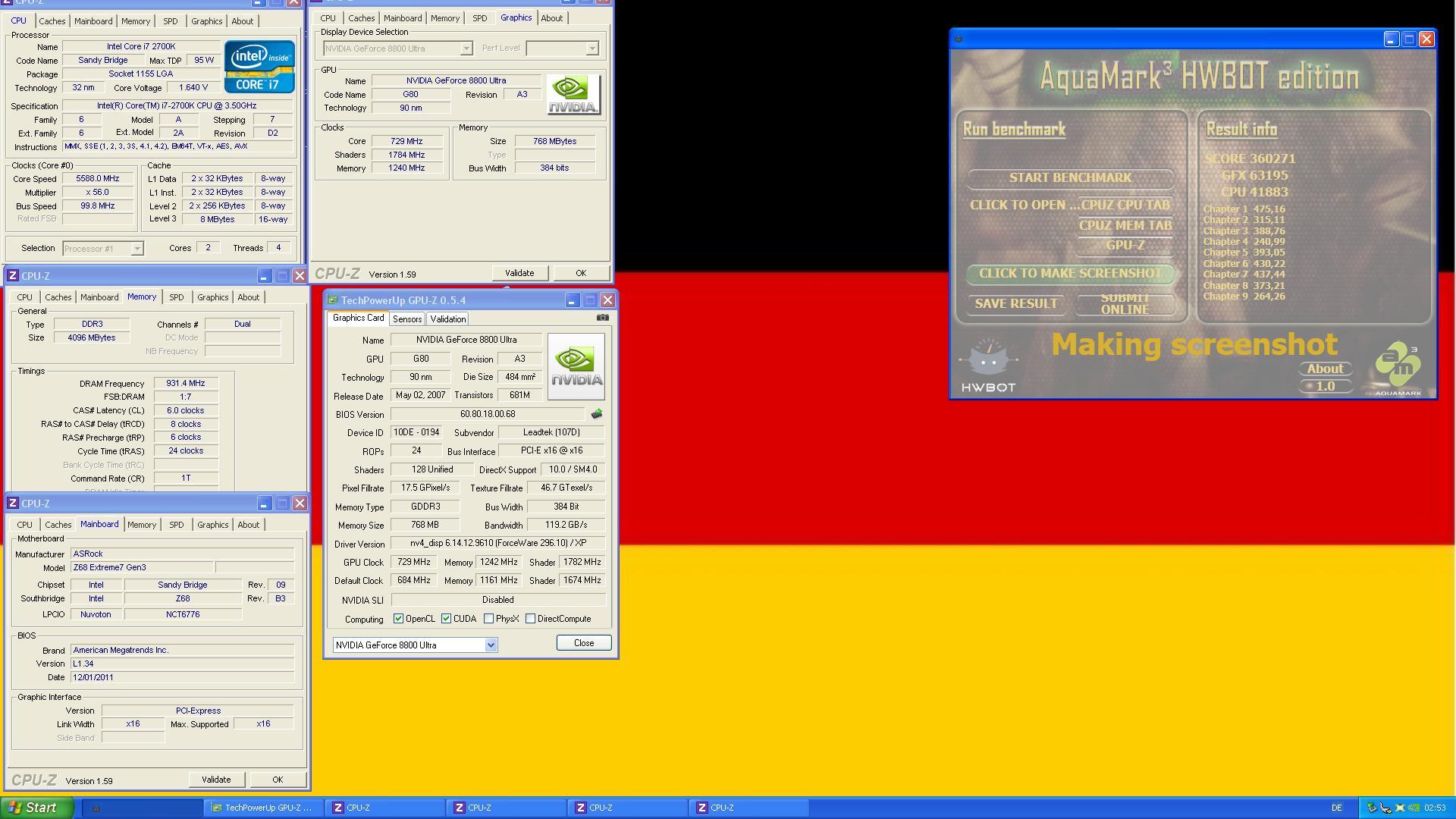
Task: Click the TechPowerUp GPU-Z taskbar button
Action: point(263,808)
